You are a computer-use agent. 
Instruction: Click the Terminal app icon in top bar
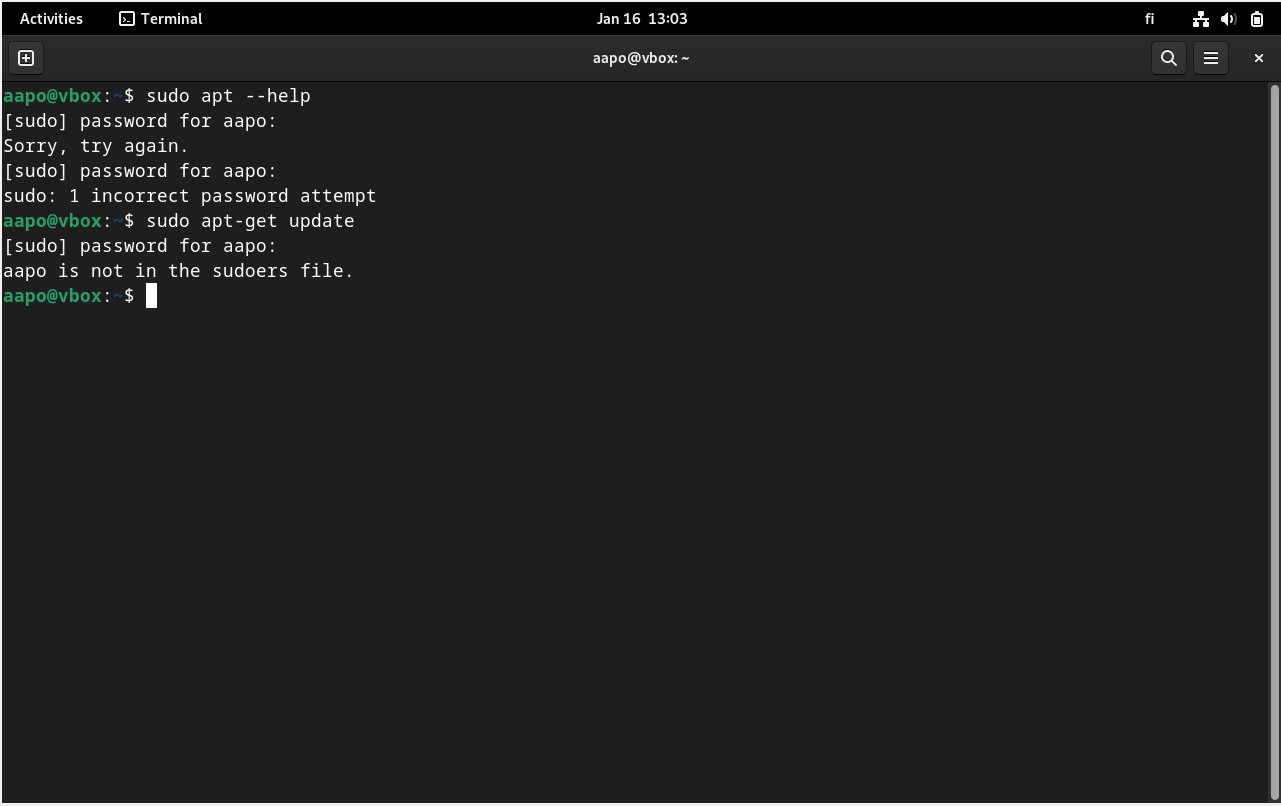(127, 19)
